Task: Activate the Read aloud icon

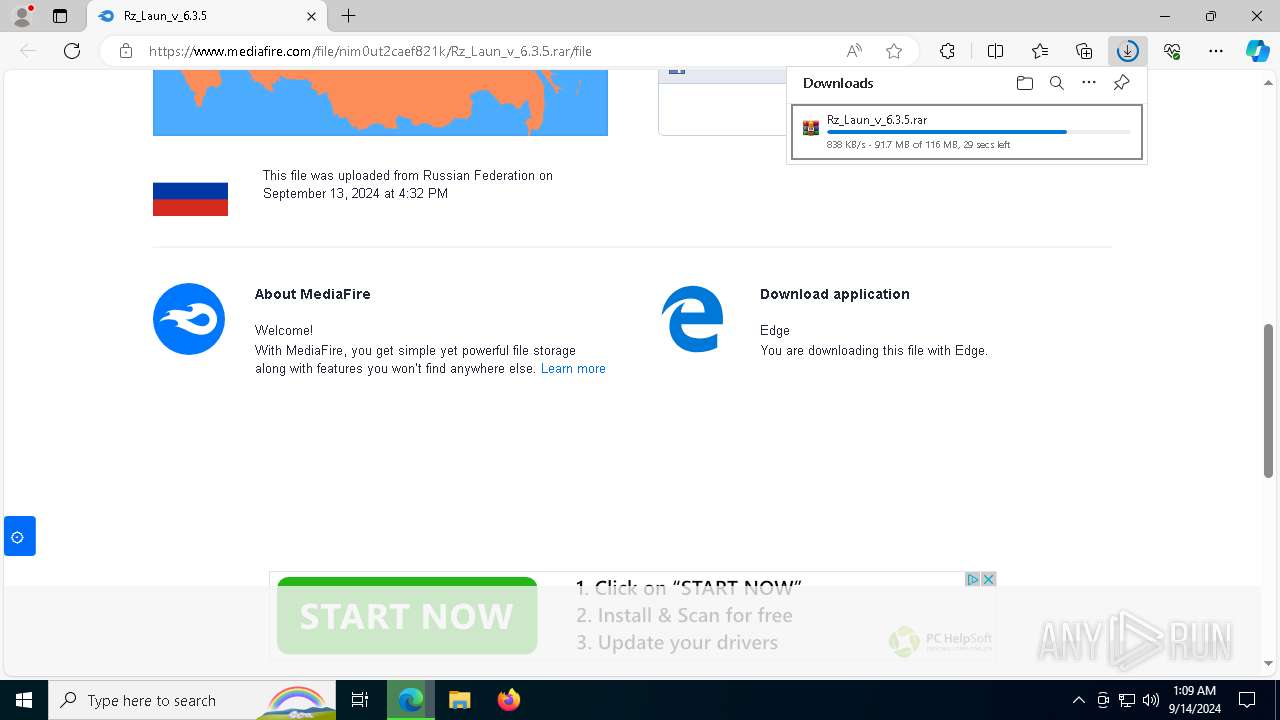Action: click(x=854, y=51)
